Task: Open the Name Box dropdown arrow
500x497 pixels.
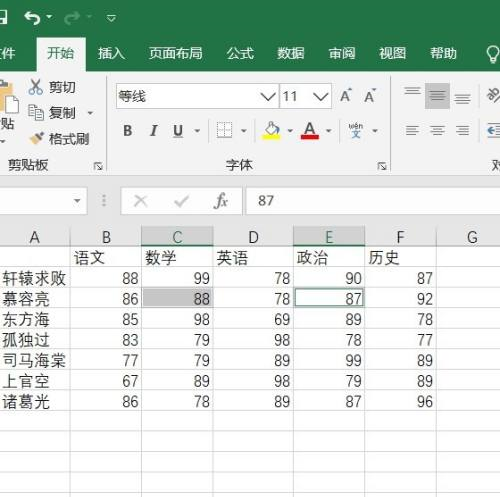Action: pos(77,201)
